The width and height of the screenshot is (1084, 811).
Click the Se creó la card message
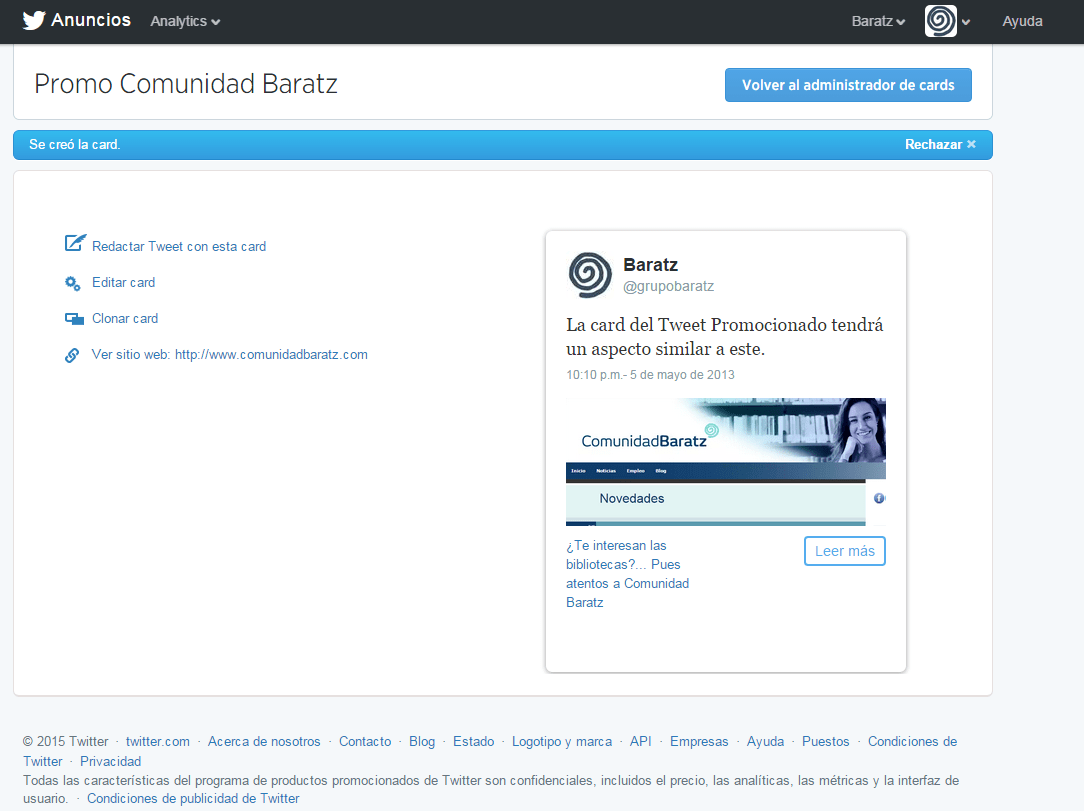click(x=75, y=145)
